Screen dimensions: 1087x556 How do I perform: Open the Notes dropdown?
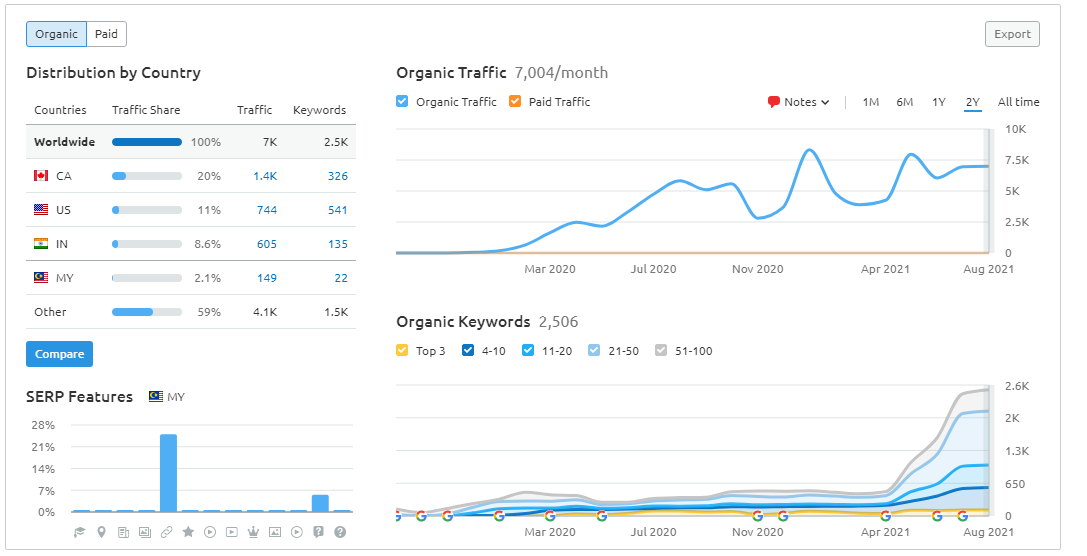tap(799, 102)
